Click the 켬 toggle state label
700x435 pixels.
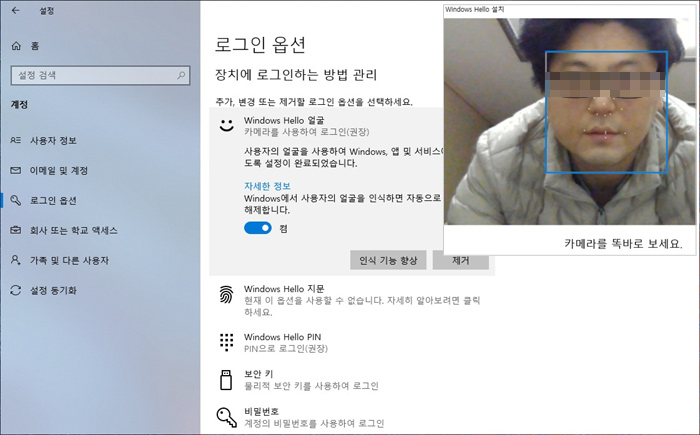283,229
